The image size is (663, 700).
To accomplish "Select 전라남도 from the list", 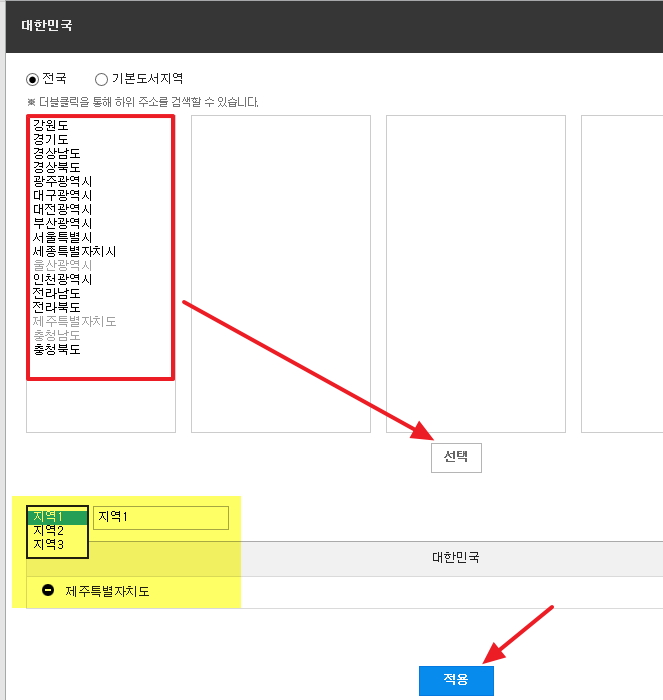I will (57, 293).
